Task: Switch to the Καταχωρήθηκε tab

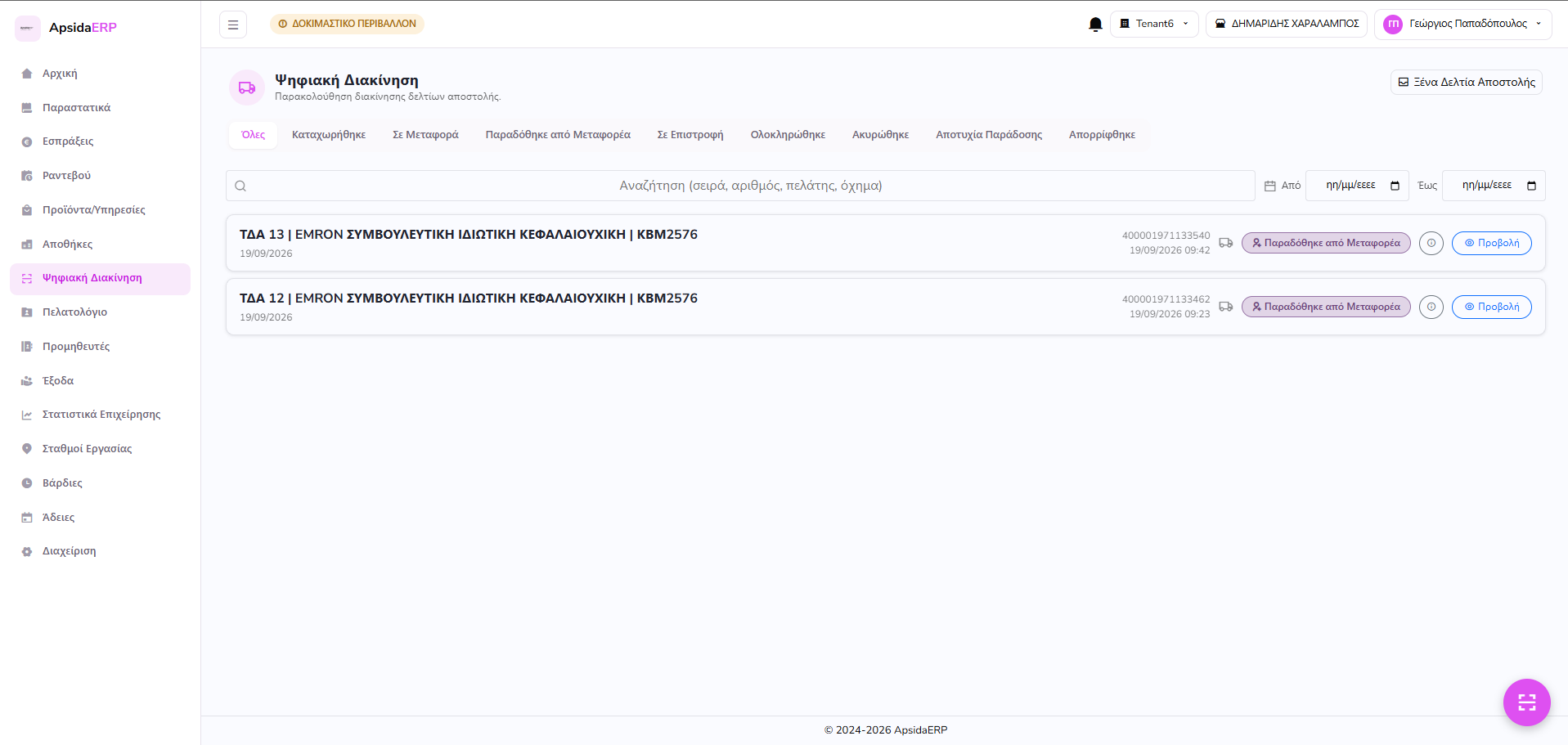Action: pos(329,135)
